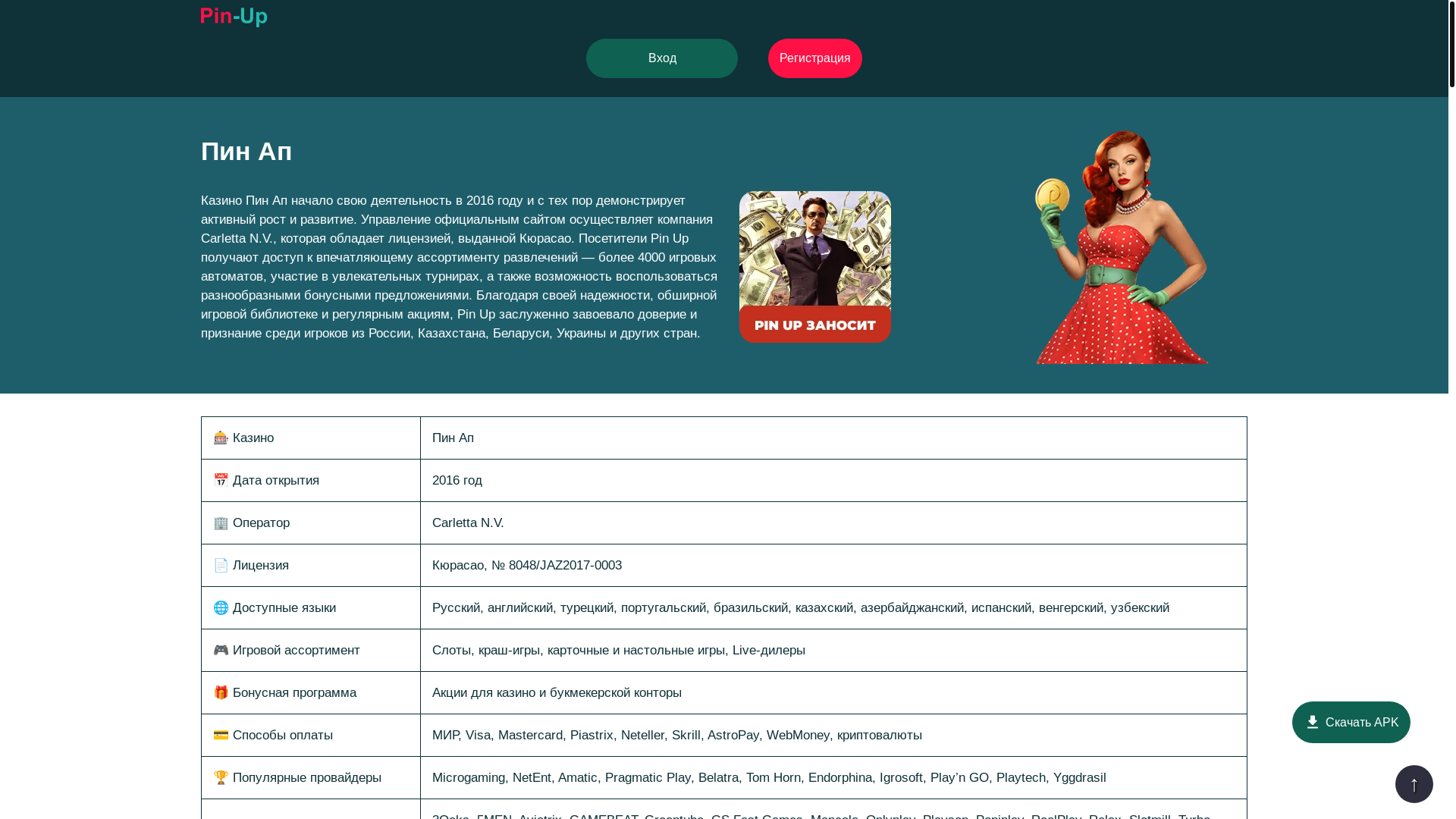Screen dimensions: 1456x819
Task: Click the payment methods cell with МИР, Visa
Action: pyautogui.click(x=833, y=735)
